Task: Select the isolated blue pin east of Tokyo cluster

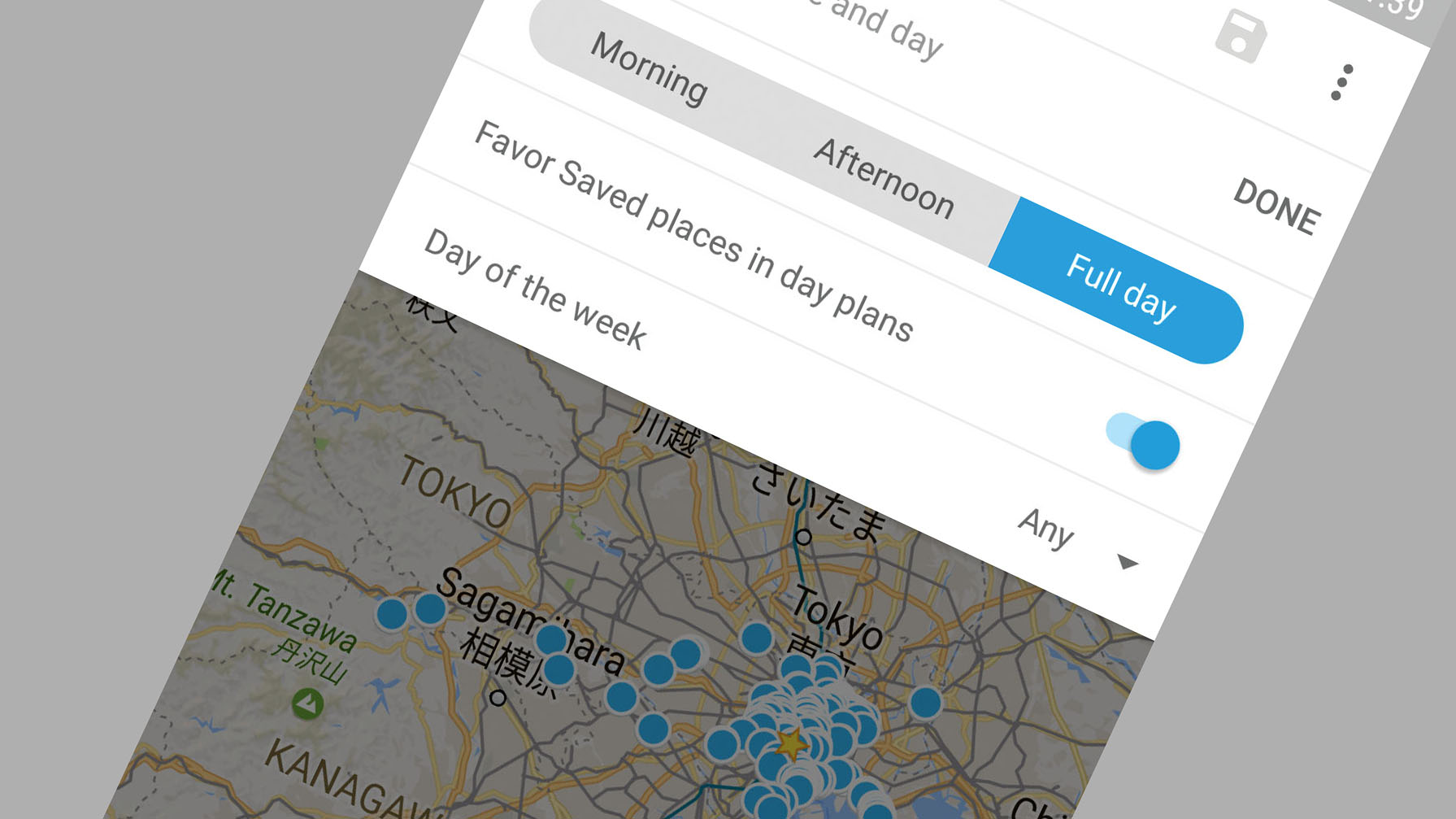Action: coord(925,702)
